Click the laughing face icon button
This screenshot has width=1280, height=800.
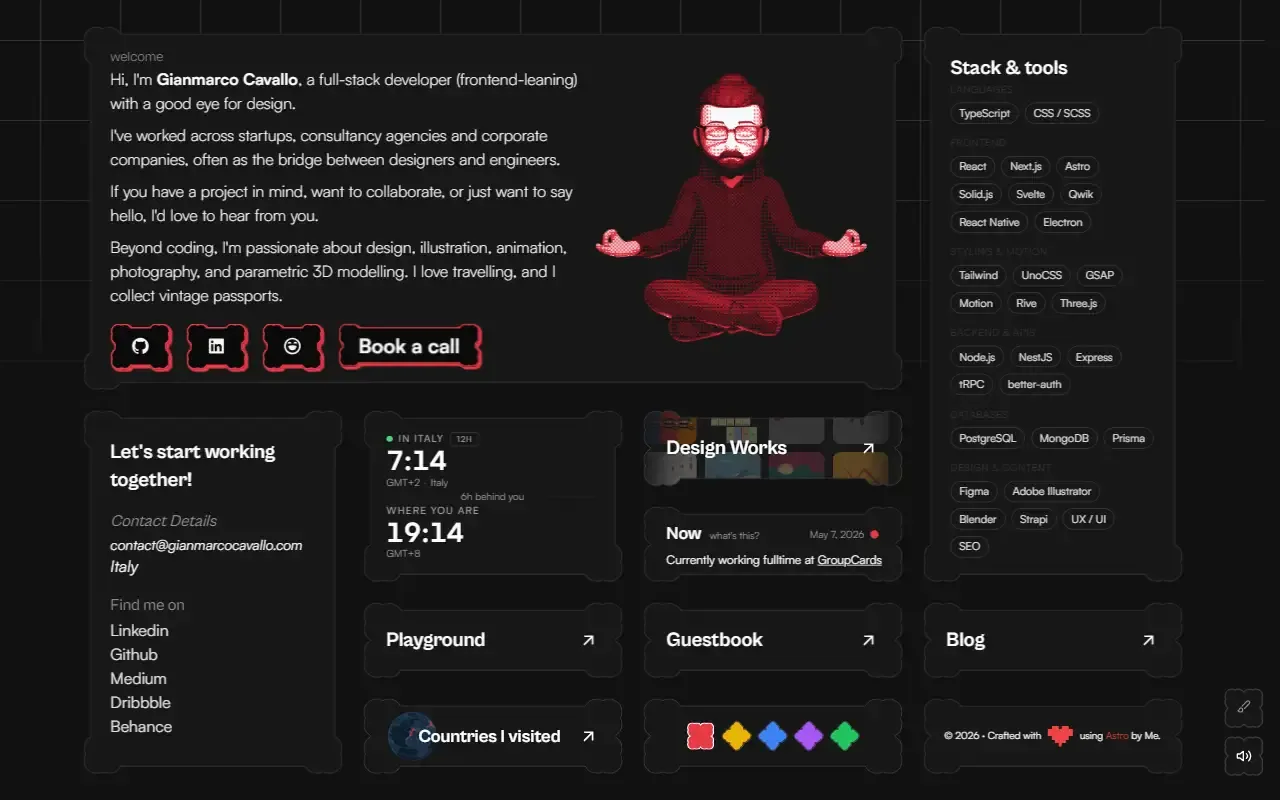coord(293,347)
